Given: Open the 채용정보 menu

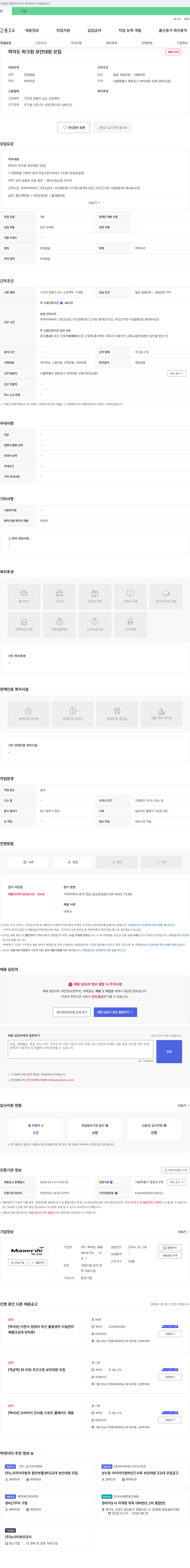Looking at the screenshot, I should (x=32, y=30).
